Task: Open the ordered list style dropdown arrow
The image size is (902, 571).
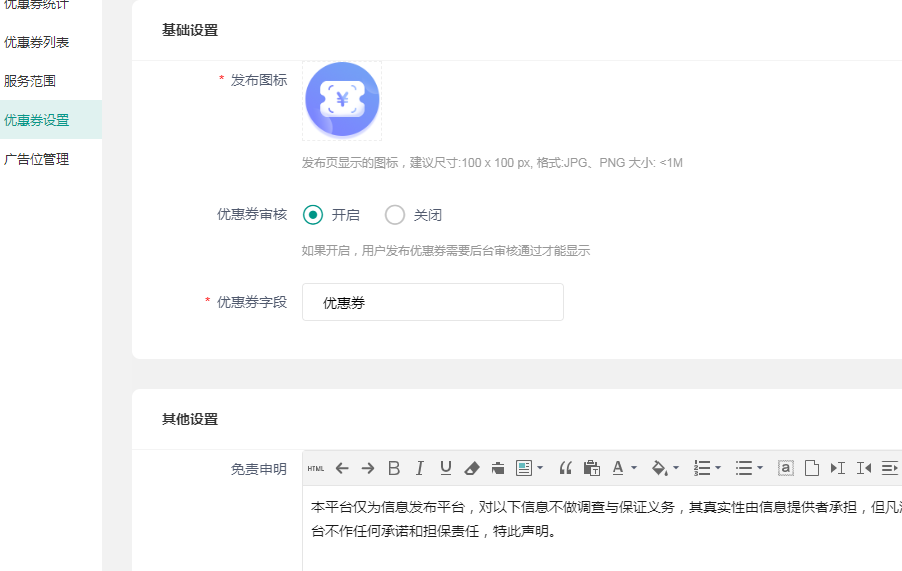Action: tap(718, 468)
